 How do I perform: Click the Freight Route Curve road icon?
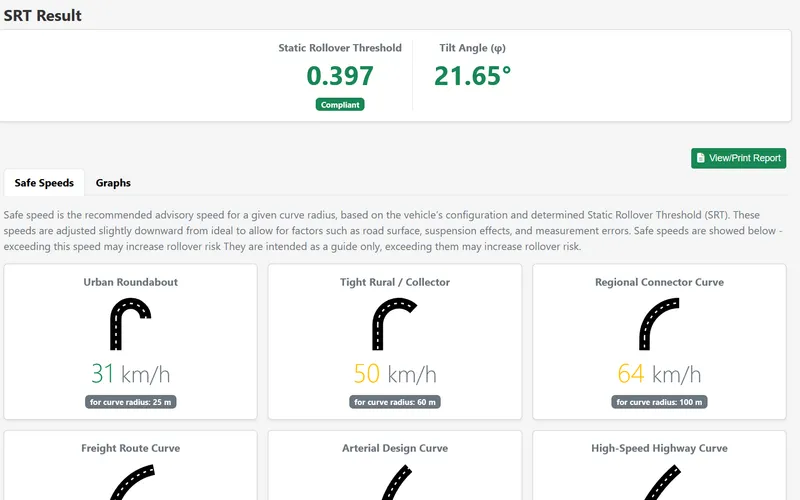pos(132,482)
